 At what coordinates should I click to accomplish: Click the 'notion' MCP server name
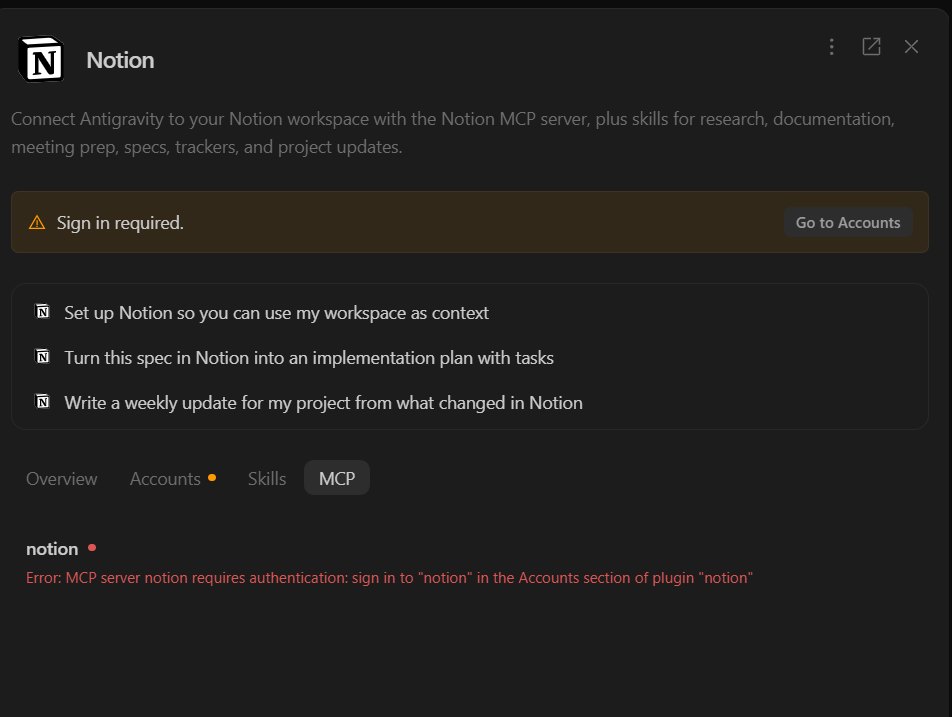52,549
